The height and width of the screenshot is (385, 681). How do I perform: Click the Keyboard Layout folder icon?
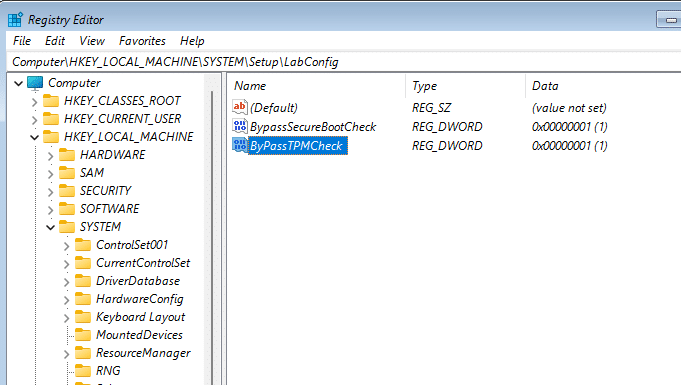(x=83, y=317)
